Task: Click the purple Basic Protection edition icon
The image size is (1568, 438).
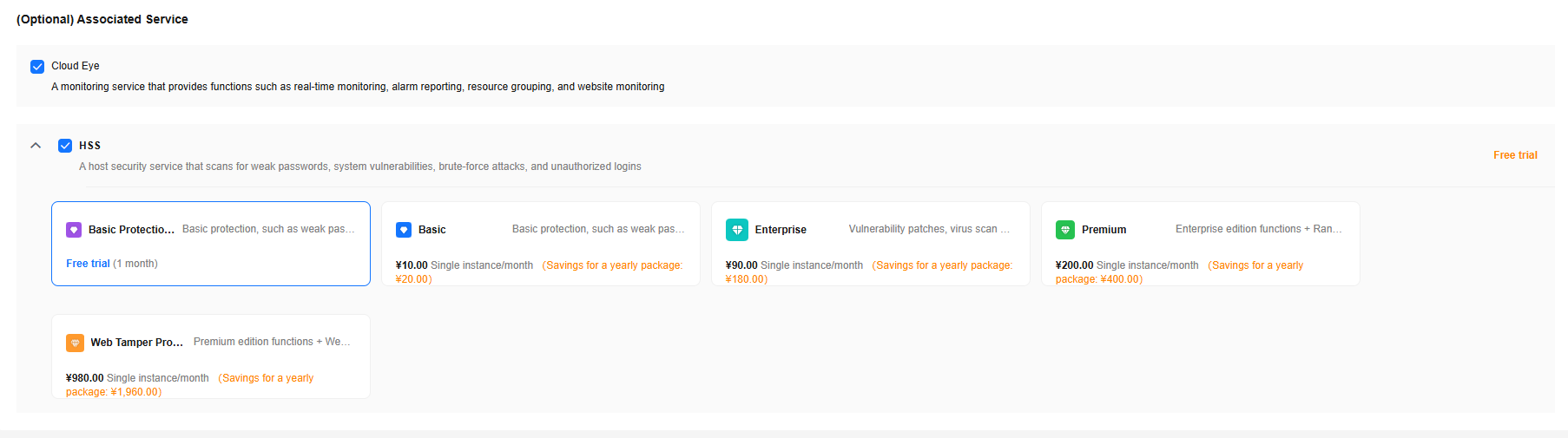Action: click(x=74, y=230)
